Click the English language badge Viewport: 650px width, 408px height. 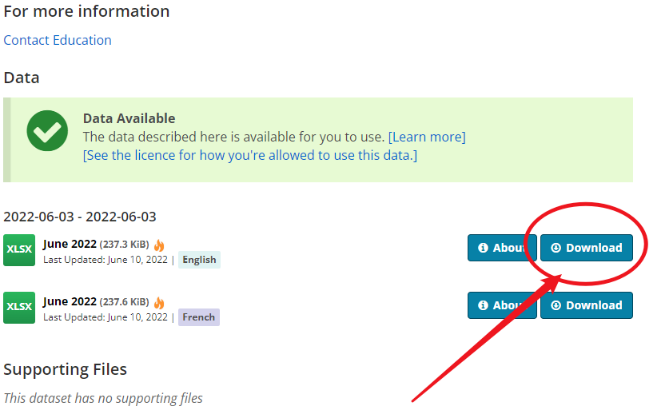click(x=199, y=260)
